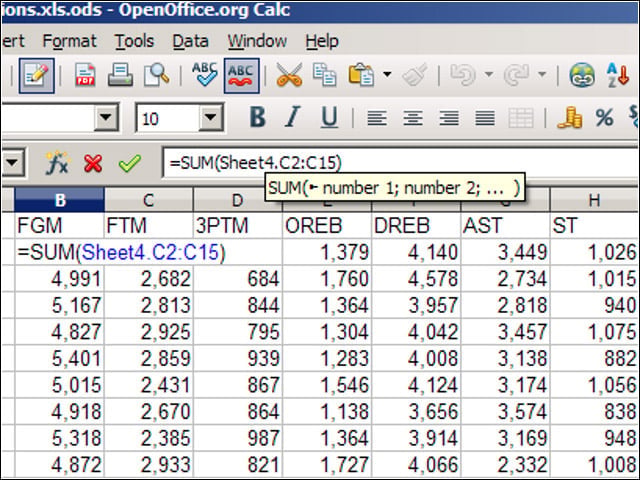Click the Cut scissors icon
This screenshot has height=480, width=640.
tap(289, 76)
